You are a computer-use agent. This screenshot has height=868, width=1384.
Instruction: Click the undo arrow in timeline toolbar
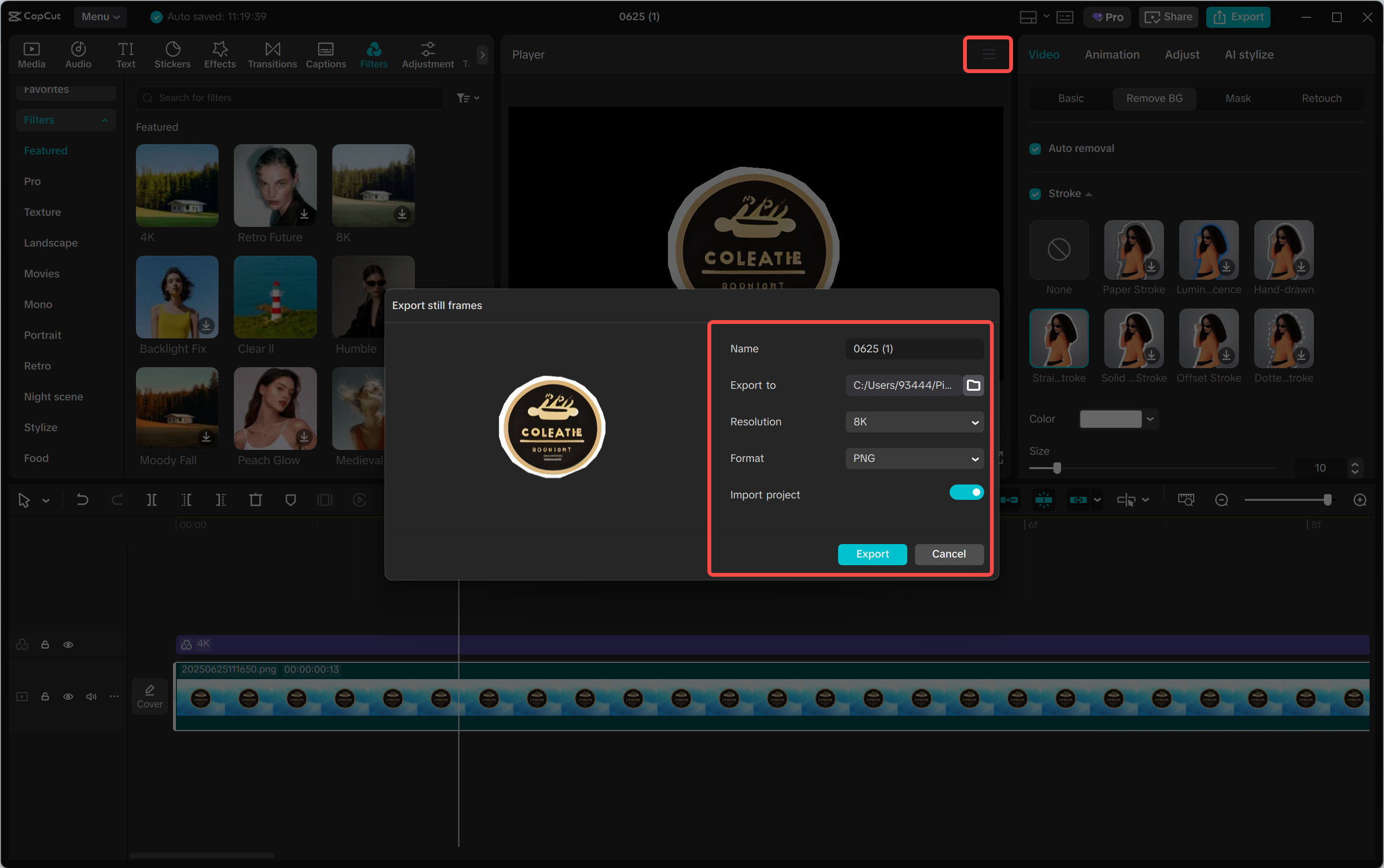pos(83,499)
